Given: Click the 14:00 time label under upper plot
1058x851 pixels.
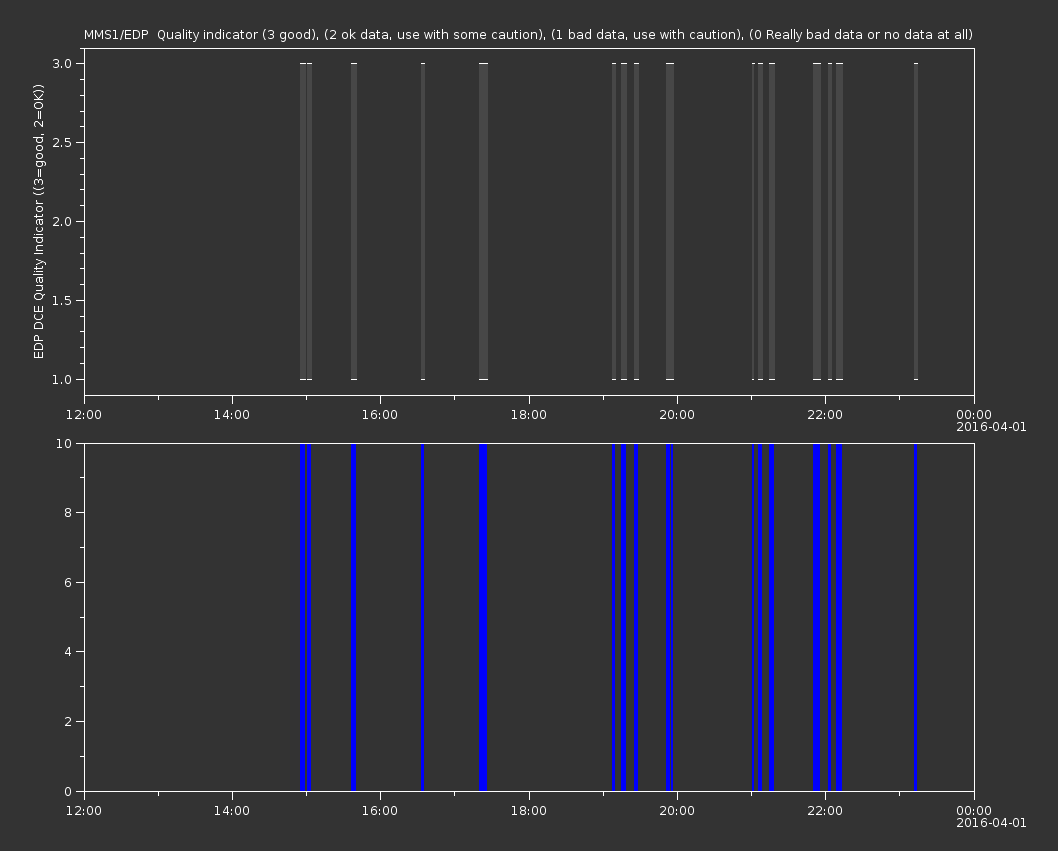Looking at the screenshot, I should [231, 414].
